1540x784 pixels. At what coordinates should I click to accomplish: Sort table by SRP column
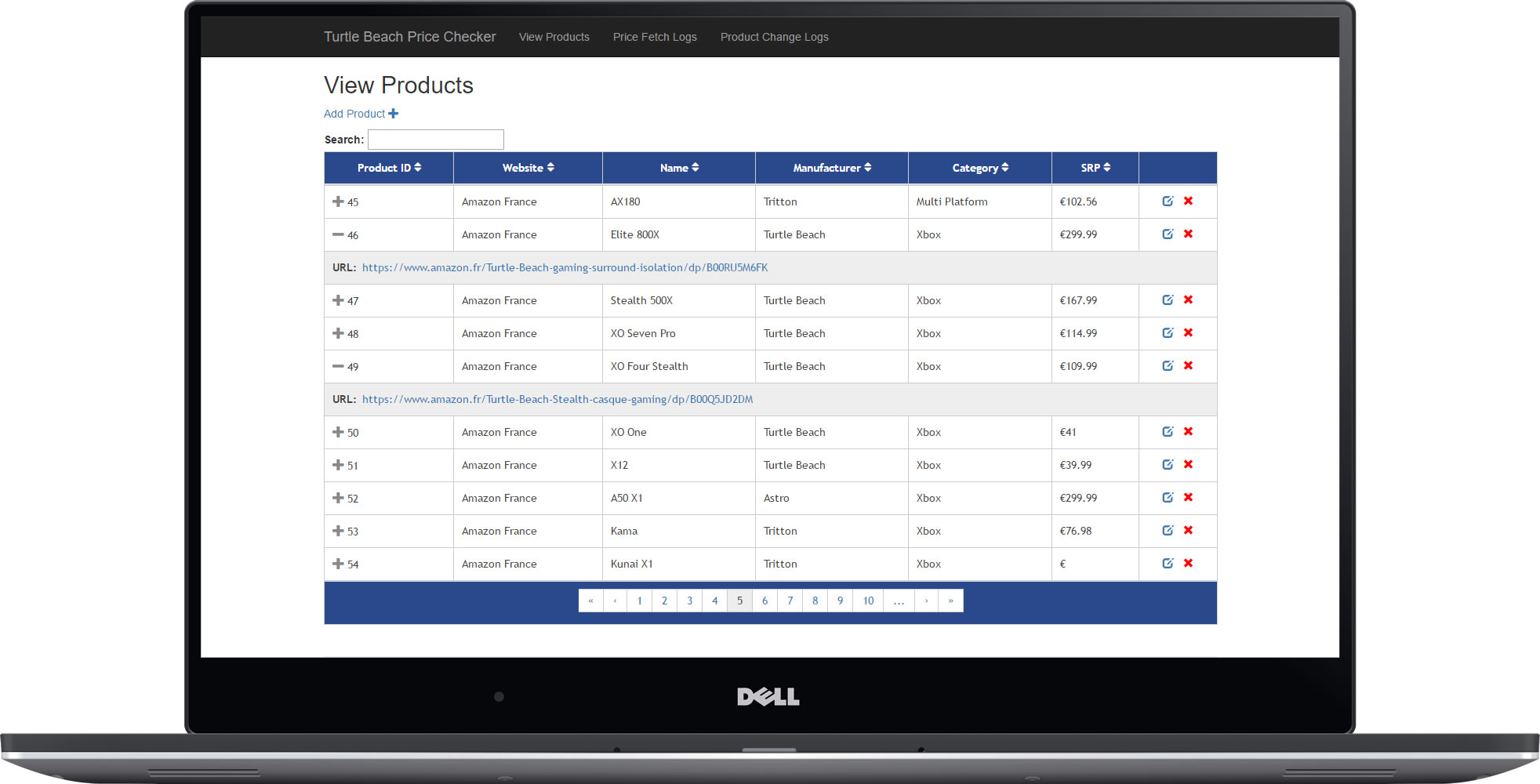[1095, 168]
